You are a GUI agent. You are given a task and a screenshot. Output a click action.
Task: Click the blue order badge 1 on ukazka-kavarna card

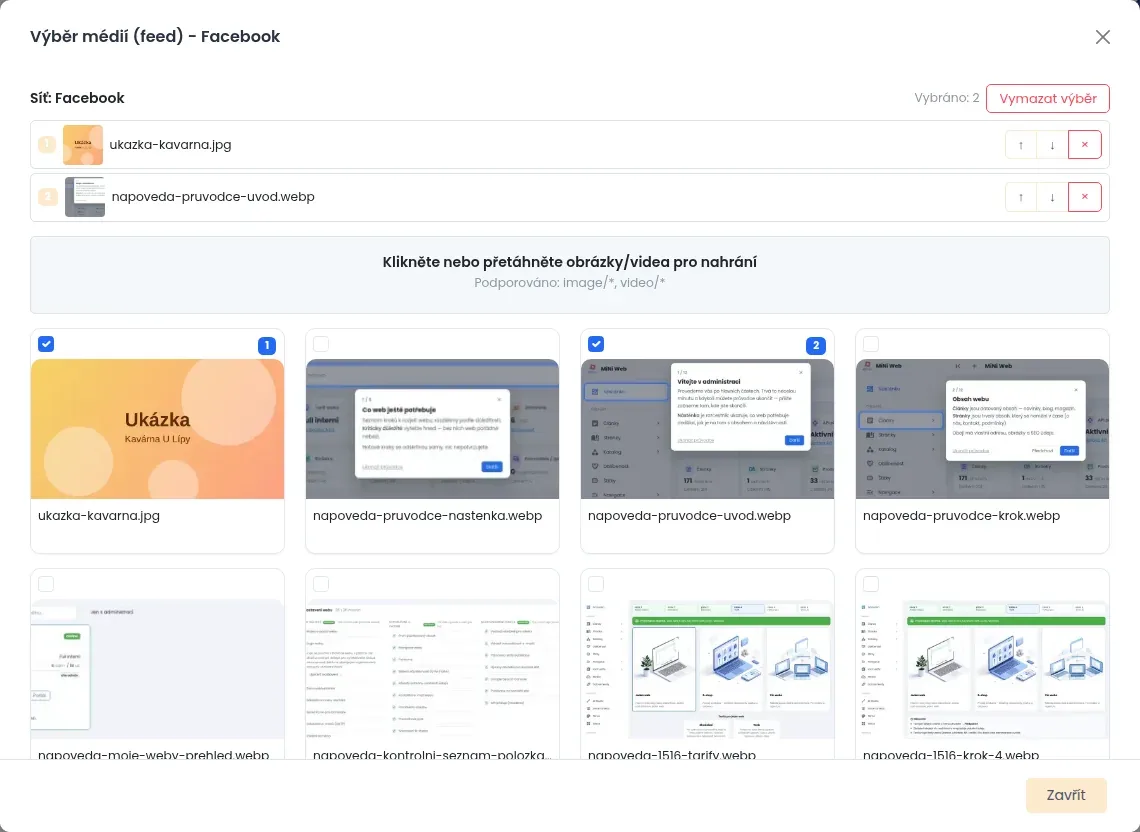[x=267, y=345]
